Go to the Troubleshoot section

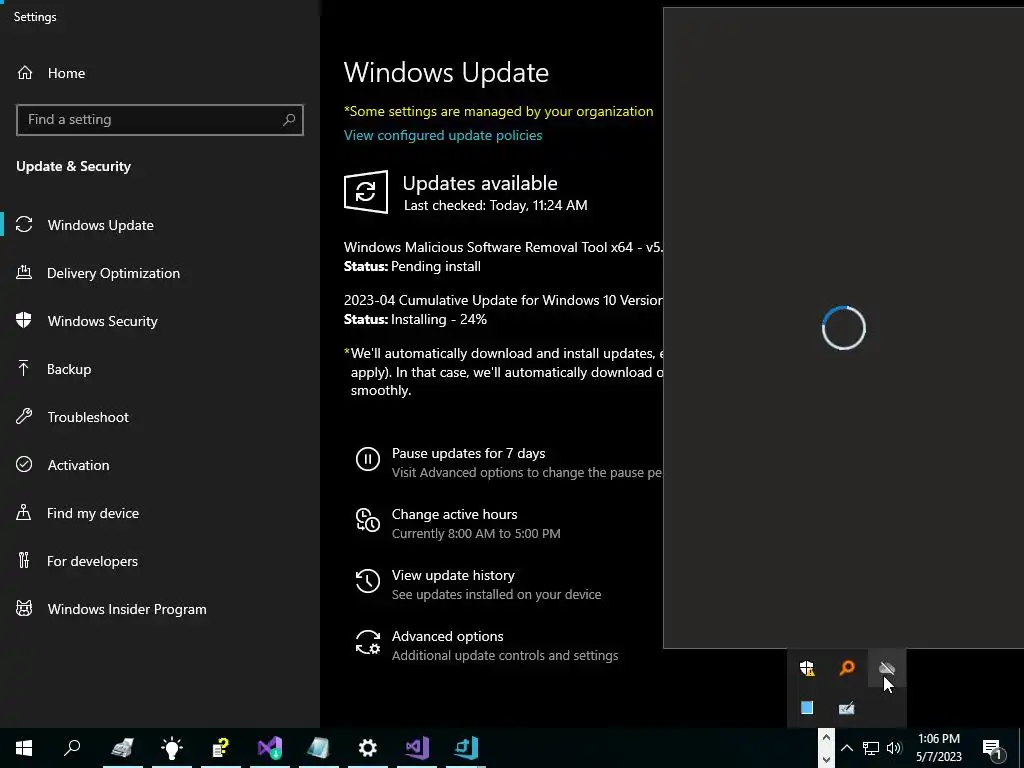(88, 417)
